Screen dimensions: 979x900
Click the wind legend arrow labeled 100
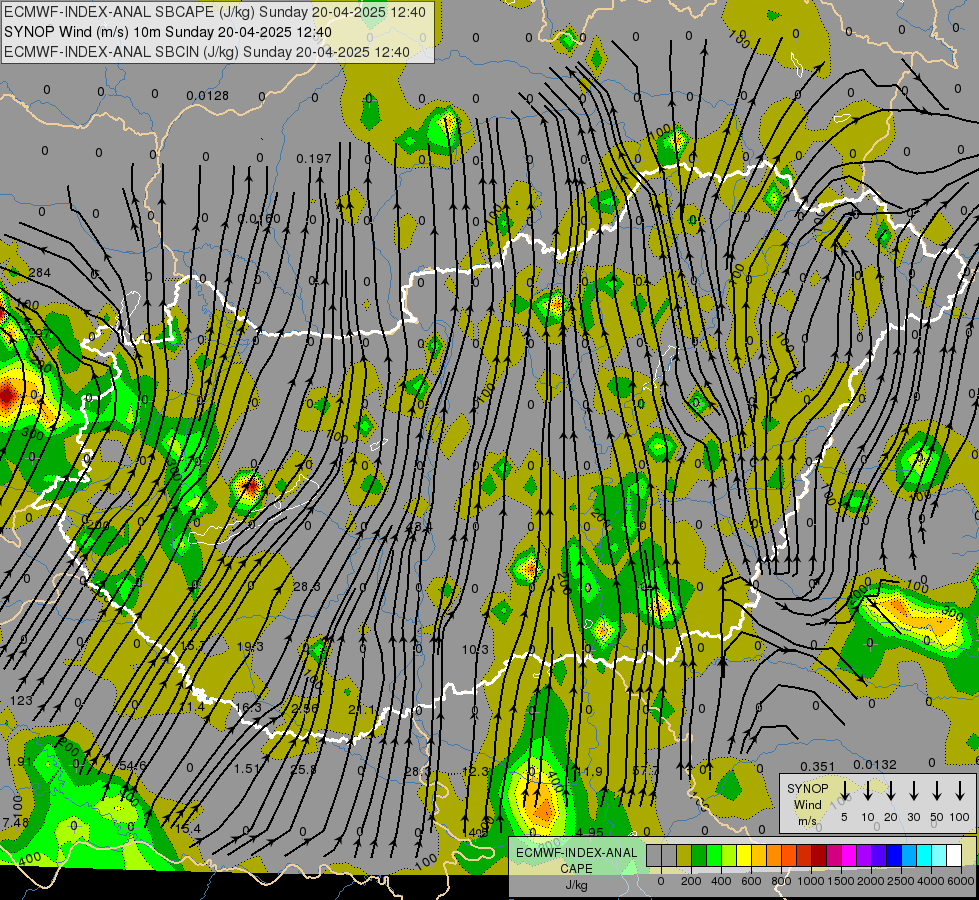[x=960, y=791]
